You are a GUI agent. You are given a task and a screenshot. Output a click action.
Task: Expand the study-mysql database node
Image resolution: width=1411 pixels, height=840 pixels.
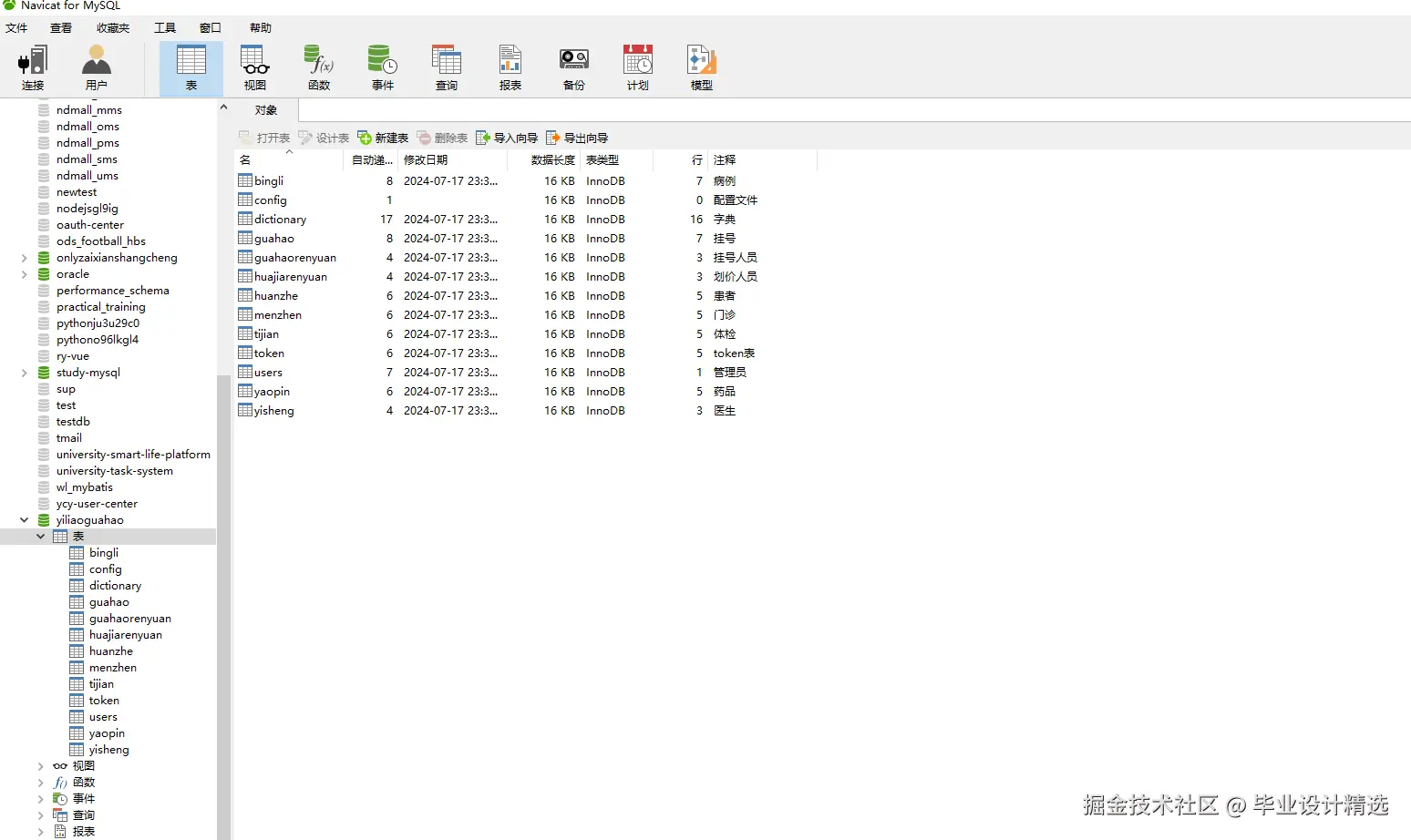coord(24,373)
